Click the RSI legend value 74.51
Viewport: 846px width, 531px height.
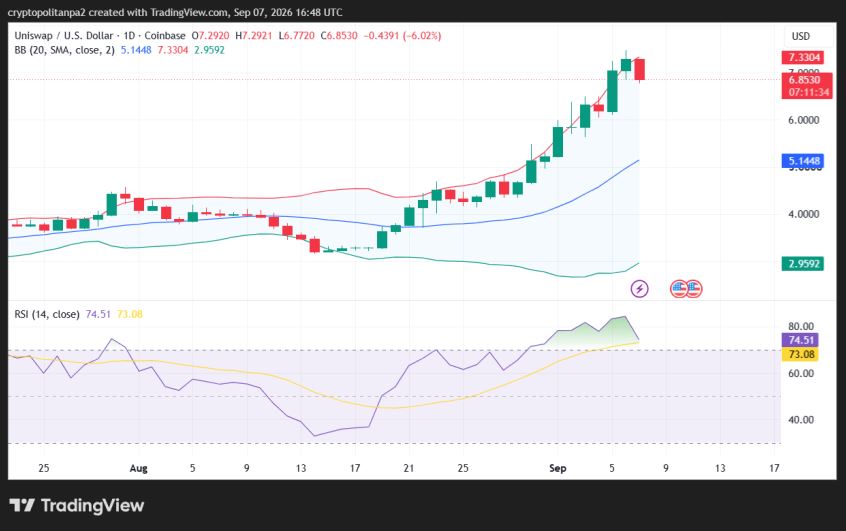pos(98,314)
